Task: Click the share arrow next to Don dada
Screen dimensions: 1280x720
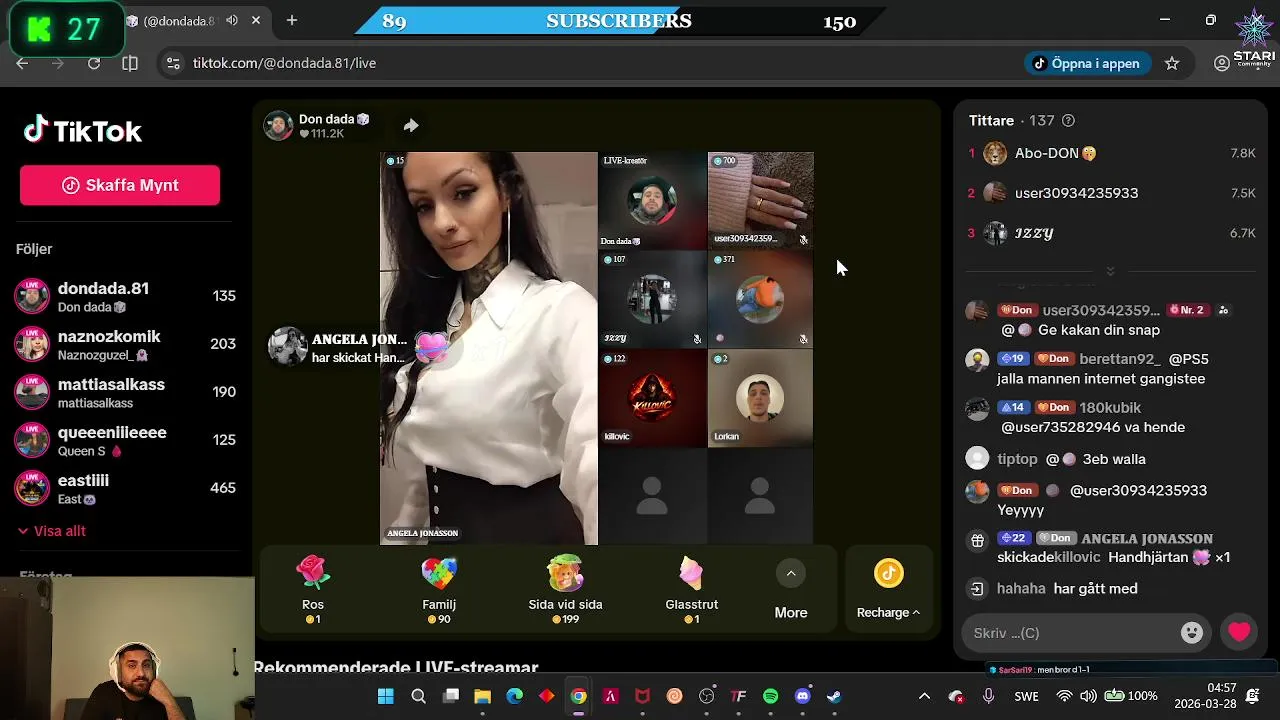Action: [x=411, y=125]
